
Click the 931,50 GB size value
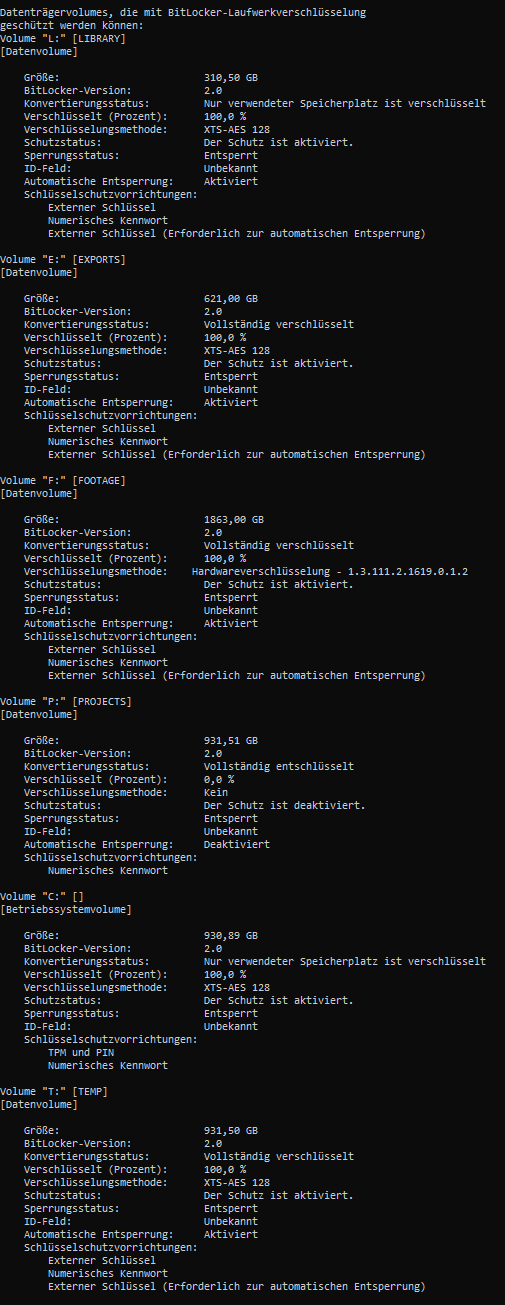pos(231,1130)
